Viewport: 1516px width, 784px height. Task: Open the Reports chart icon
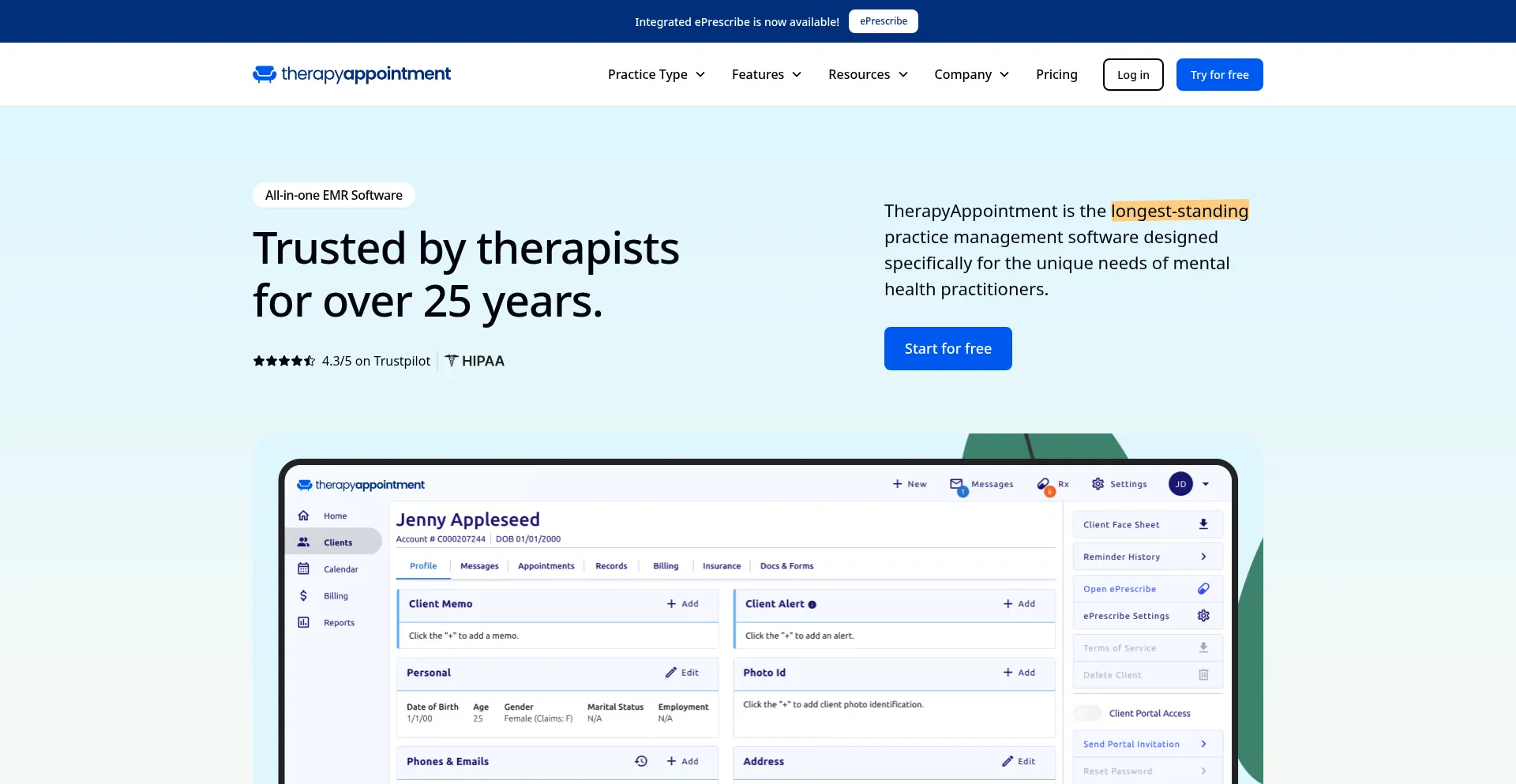(303, 623)
